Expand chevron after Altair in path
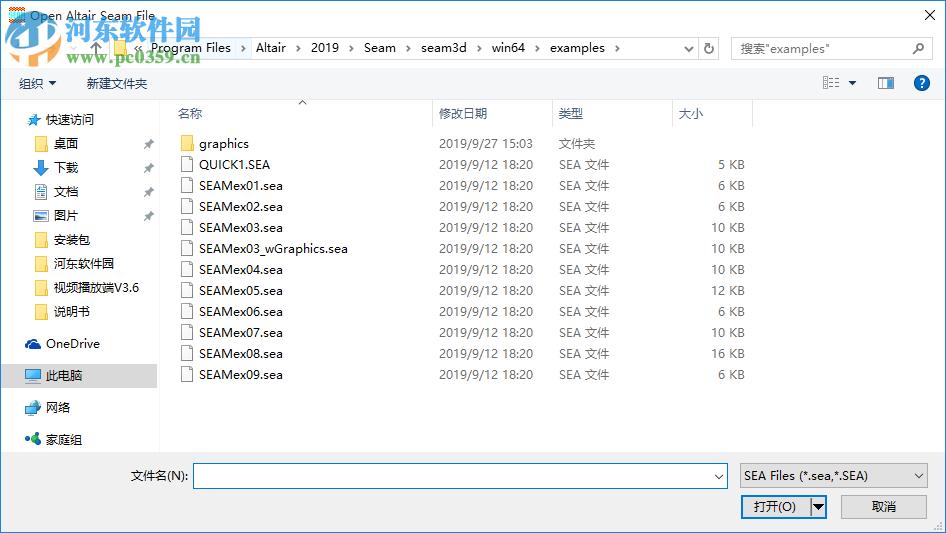Viewport: 946px width, 533px height. tap(298, 48)
